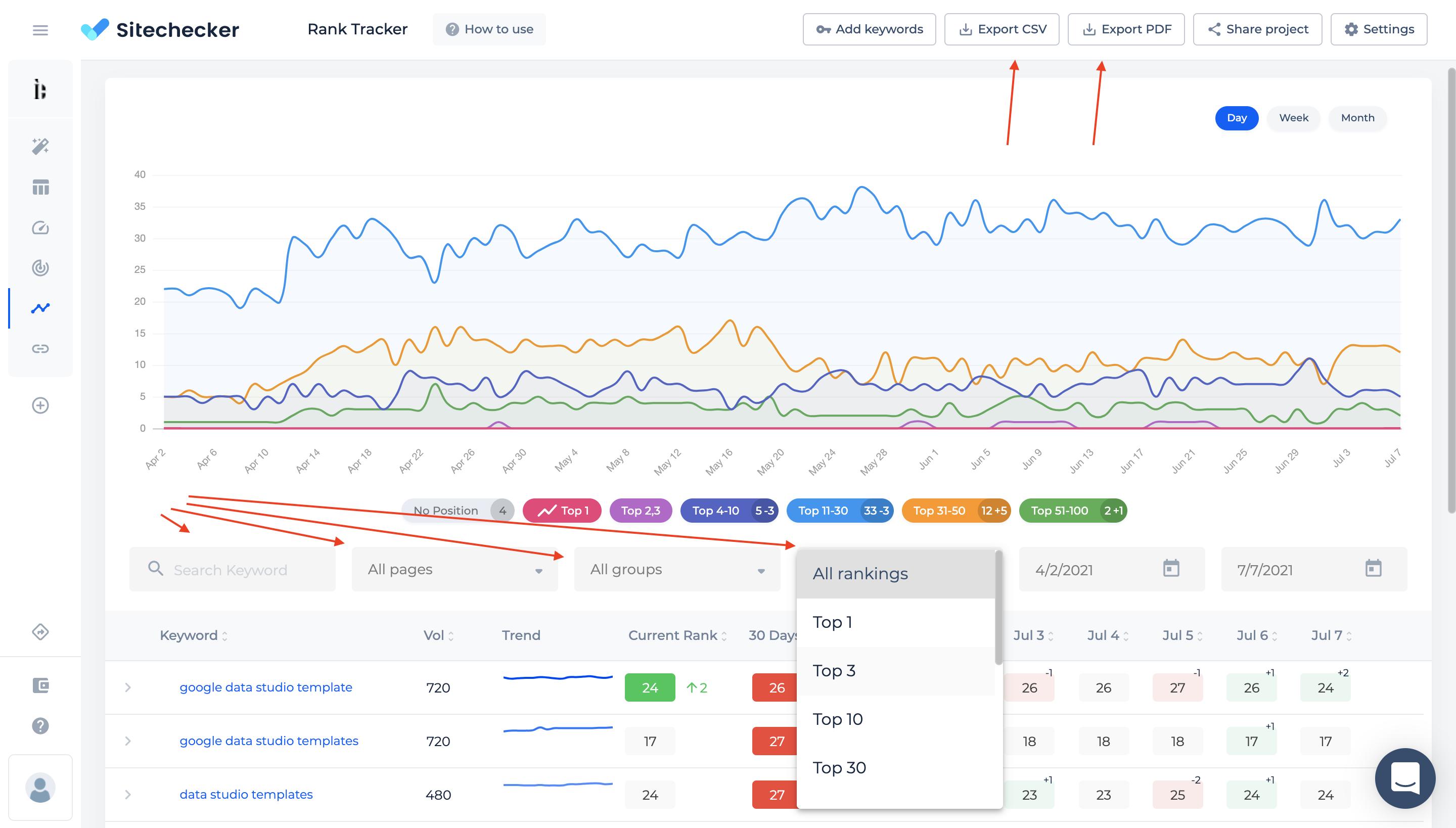Click the 7/7/2021 end date field
The image size is (1456, 828).
1314,569
